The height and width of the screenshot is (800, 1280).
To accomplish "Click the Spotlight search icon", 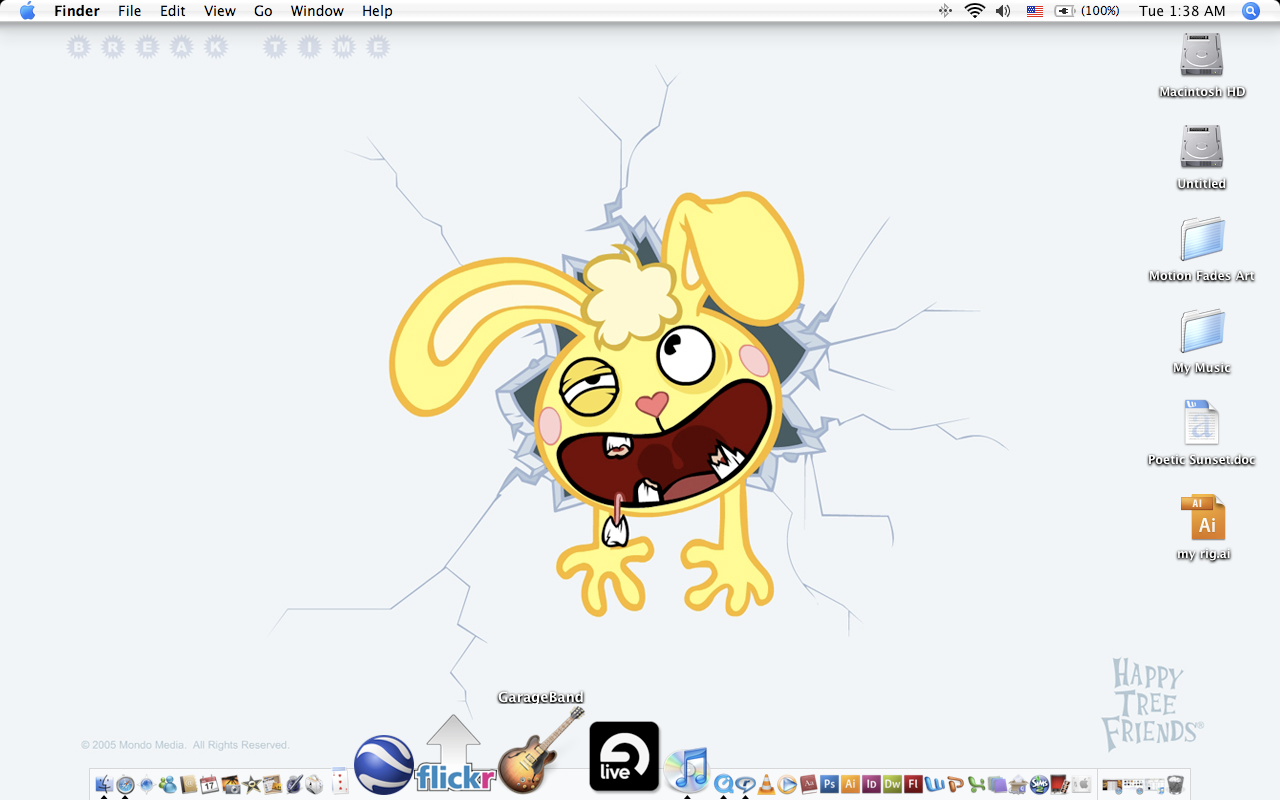I will coord(1250,11).
